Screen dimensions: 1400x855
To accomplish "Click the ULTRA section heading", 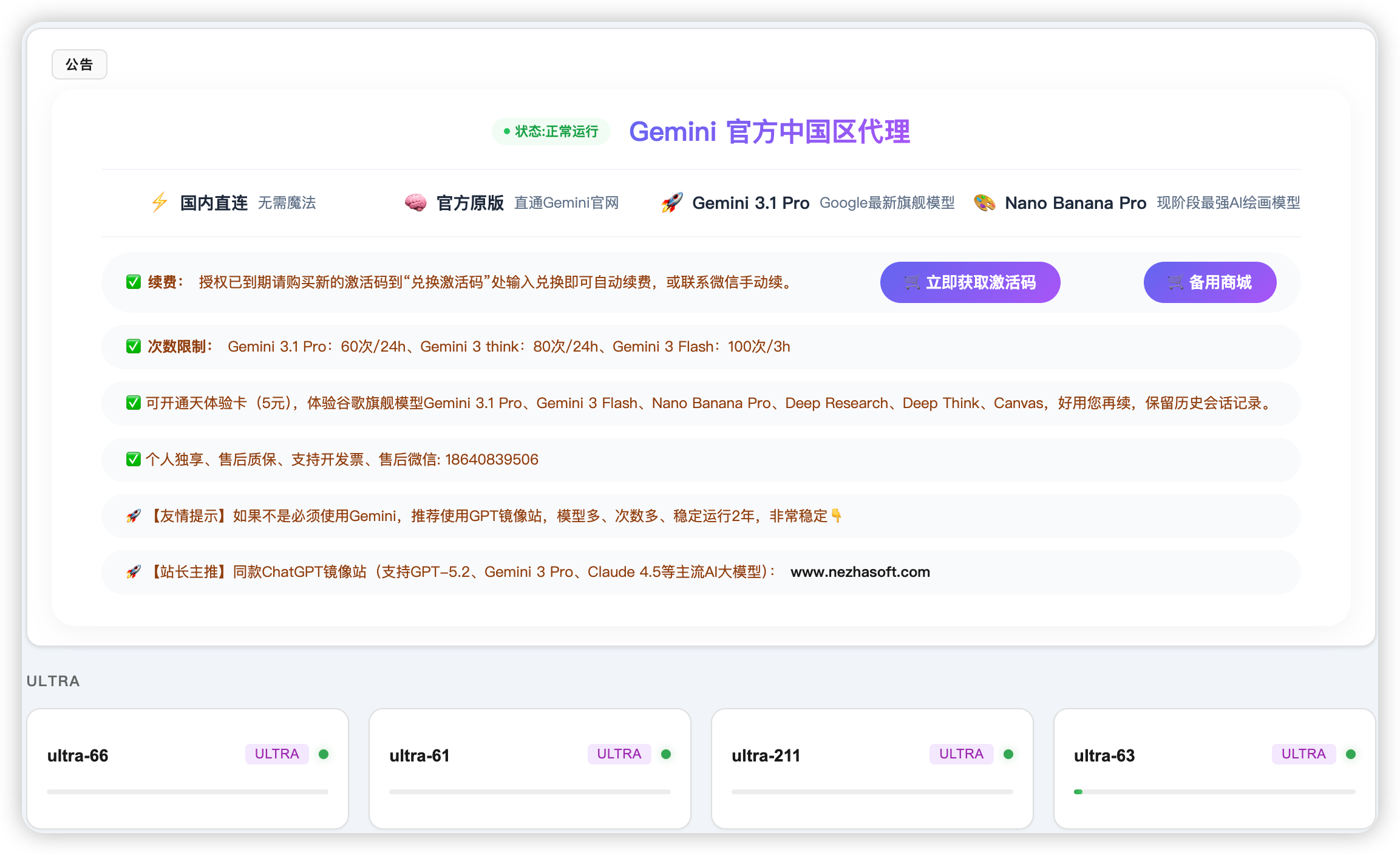I will click(53, 681).
